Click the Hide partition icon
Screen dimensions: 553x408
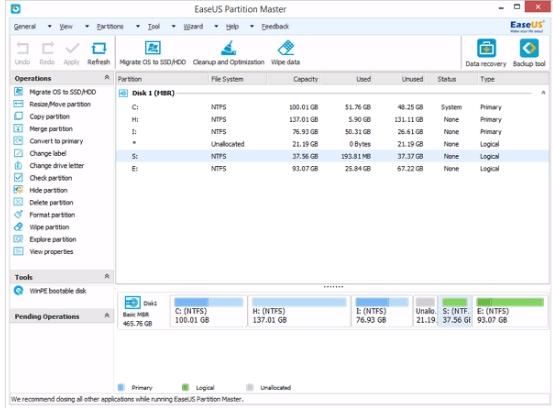pos(18,190)
